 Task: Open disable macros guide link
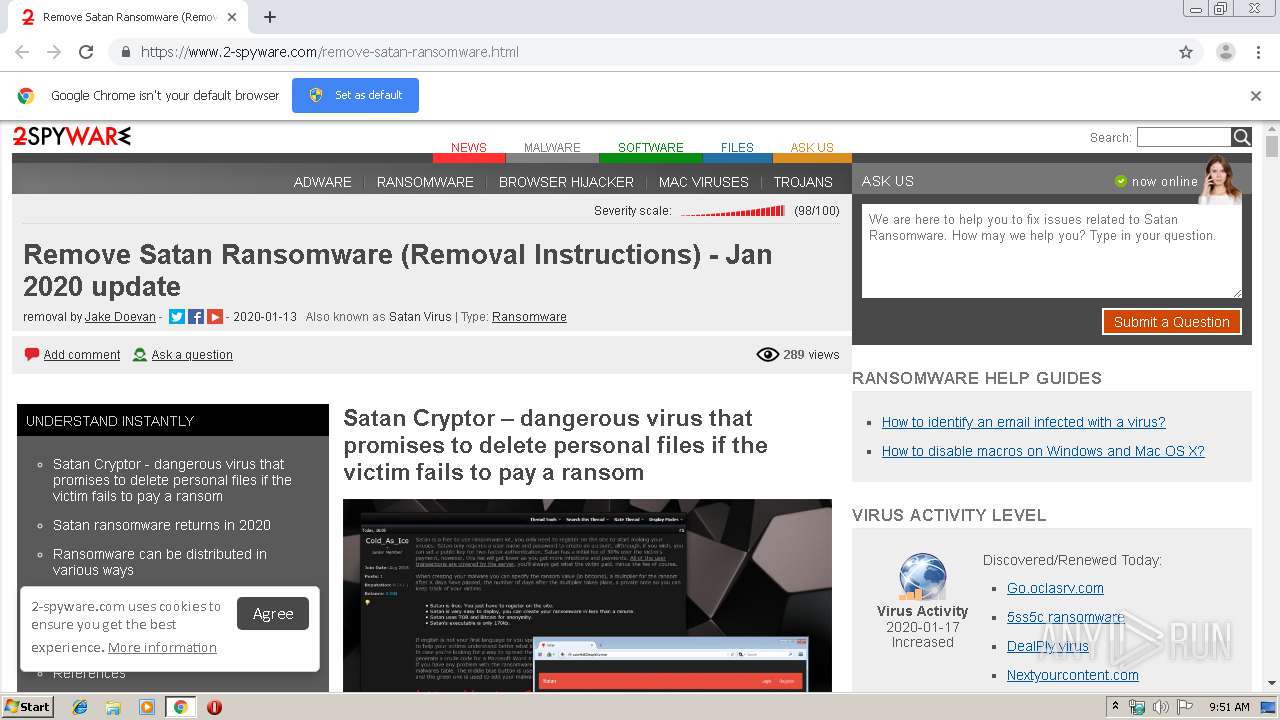(1043, 451)
